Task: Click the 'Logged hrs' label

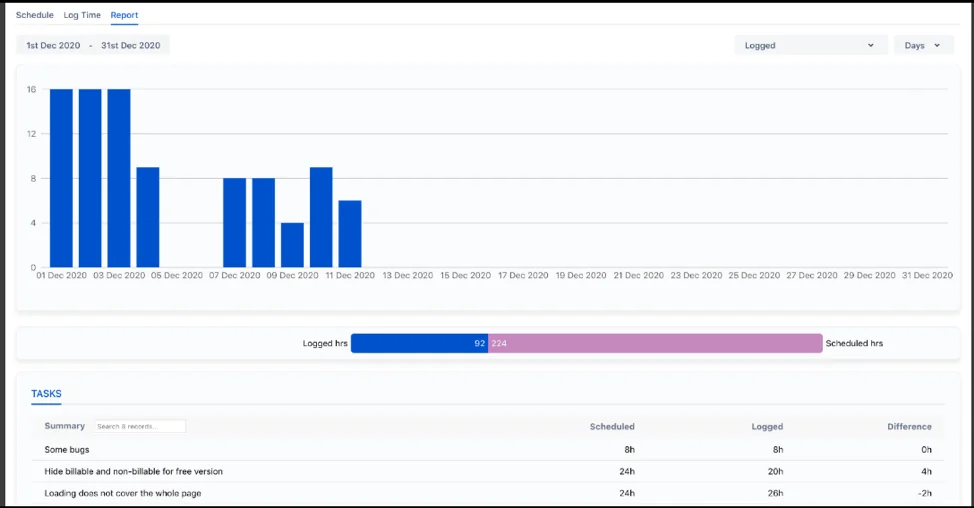Action: [x=325, y=343]
